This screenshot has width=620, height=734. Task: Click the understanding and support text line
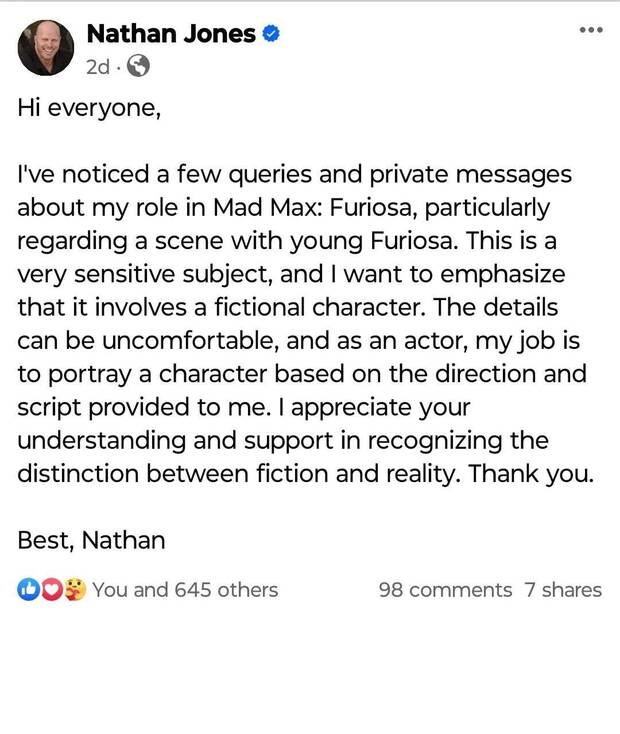pyautogui.click(x=283, y=440)
